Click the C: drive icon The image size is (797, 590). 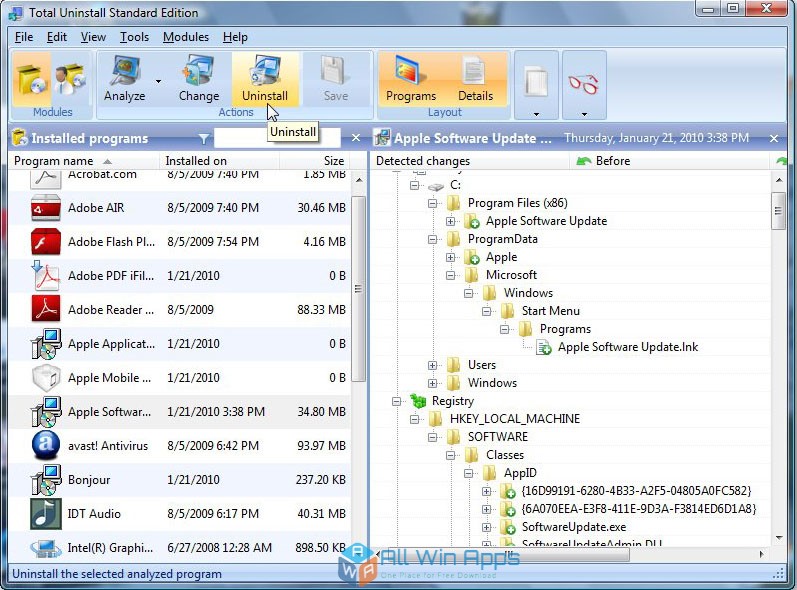pyautogui.click(x=436, y=187)
